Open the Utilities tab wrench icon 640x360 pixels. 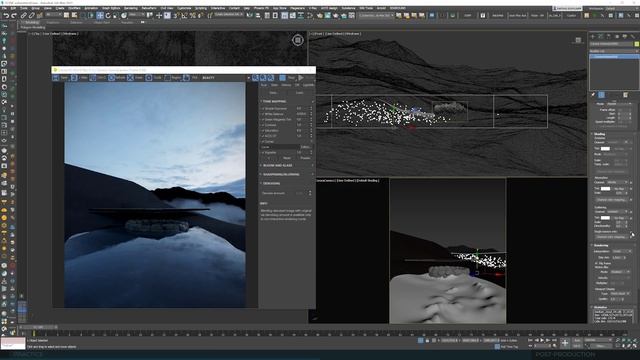[632, 37]
